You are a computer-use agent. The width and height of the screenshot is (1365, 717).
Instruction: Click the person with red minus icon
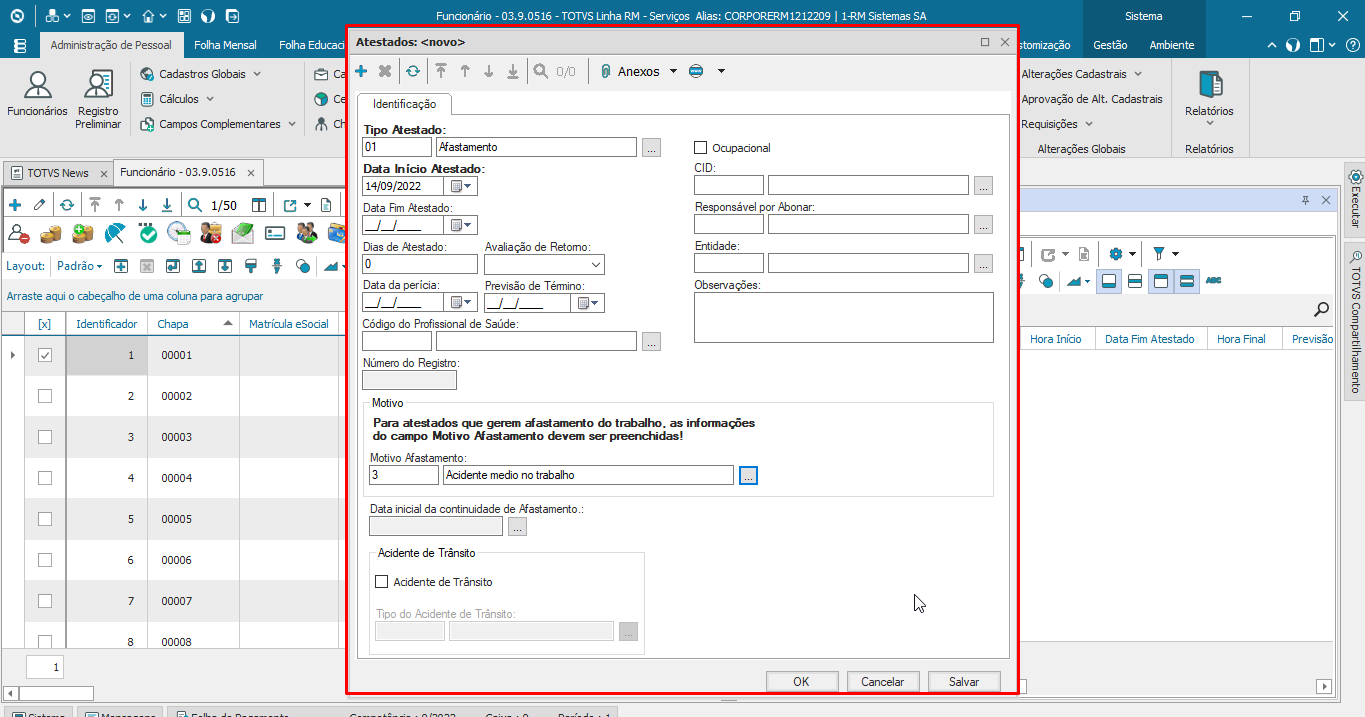point(18,233)
